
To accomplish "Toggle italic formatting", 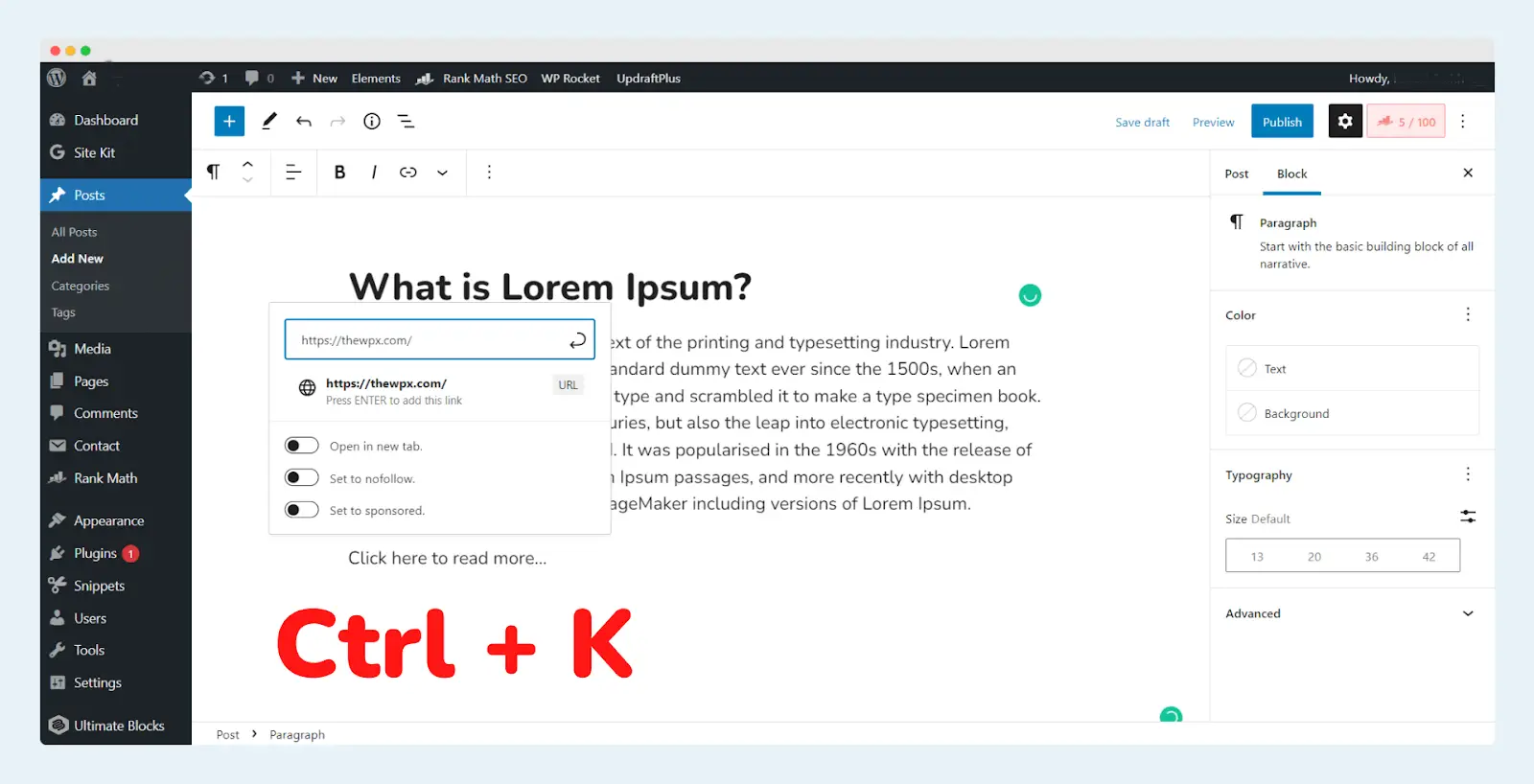I will (x=374, y=172).
